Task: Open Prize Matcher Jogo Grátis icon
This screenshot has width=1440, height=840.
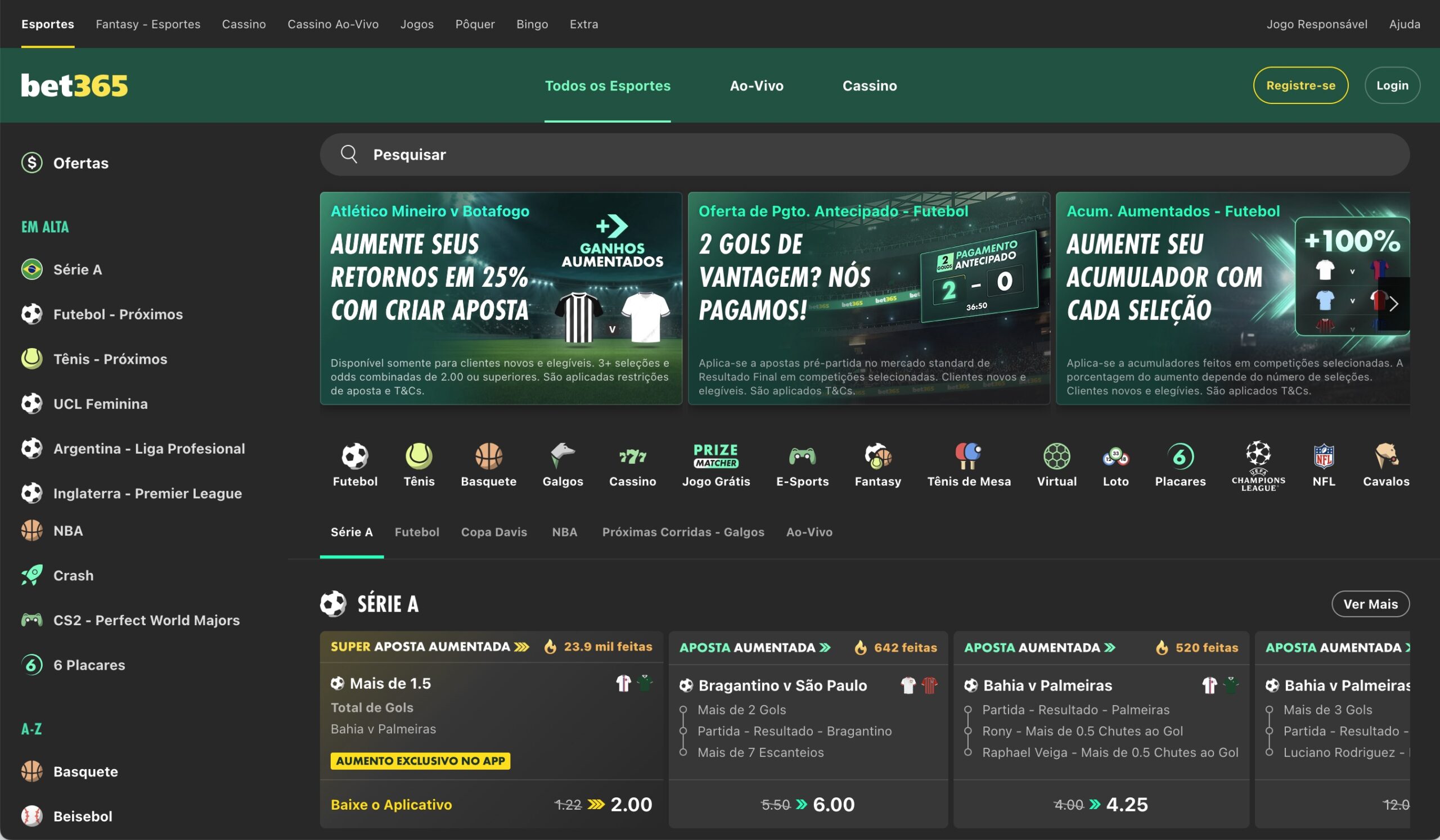Action: [x=716, y=455]
